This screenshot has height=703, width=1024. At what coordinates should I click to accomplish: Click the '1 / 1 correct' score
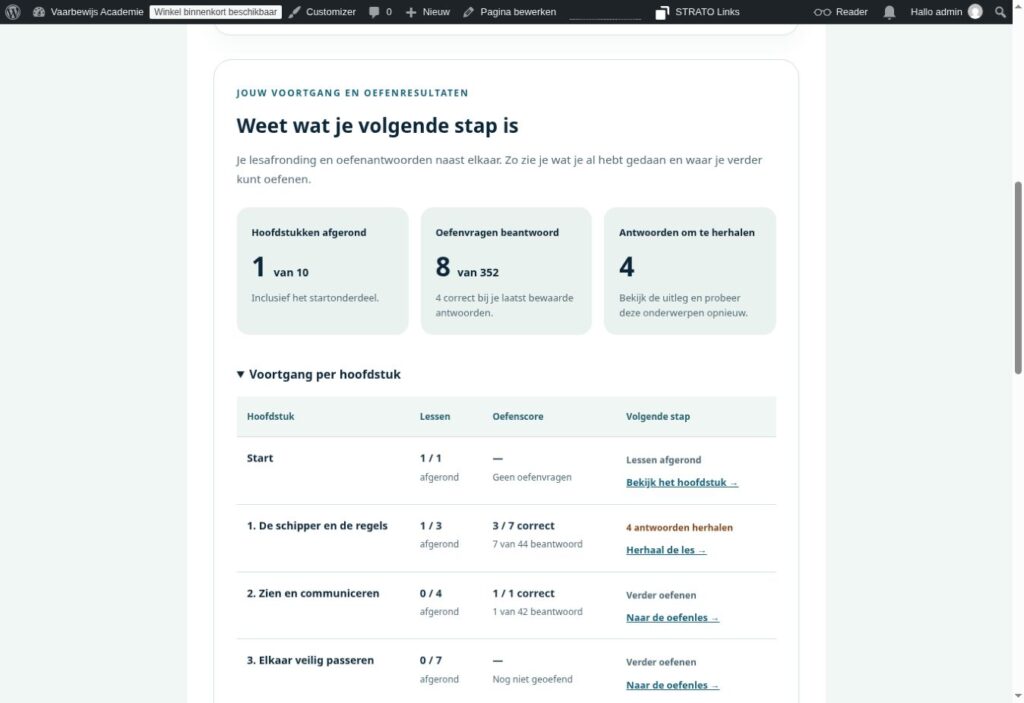point(523,593)
